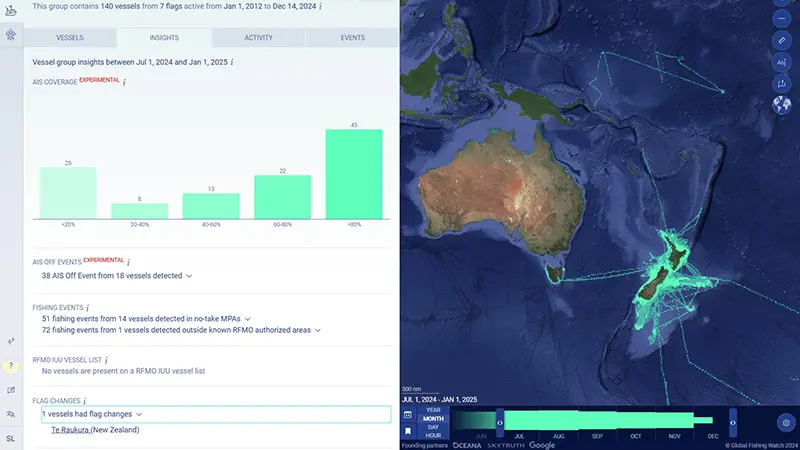Open the vessel search icon in sidebar
The height and width of the screenshot is (450, 800).
coord(11,10)
